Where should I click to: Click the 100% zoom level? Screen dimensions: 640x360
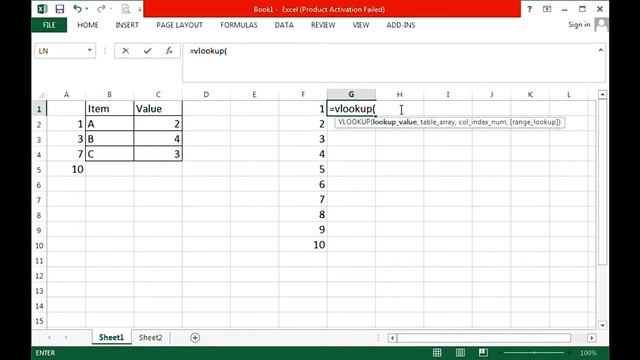point(588,353)
